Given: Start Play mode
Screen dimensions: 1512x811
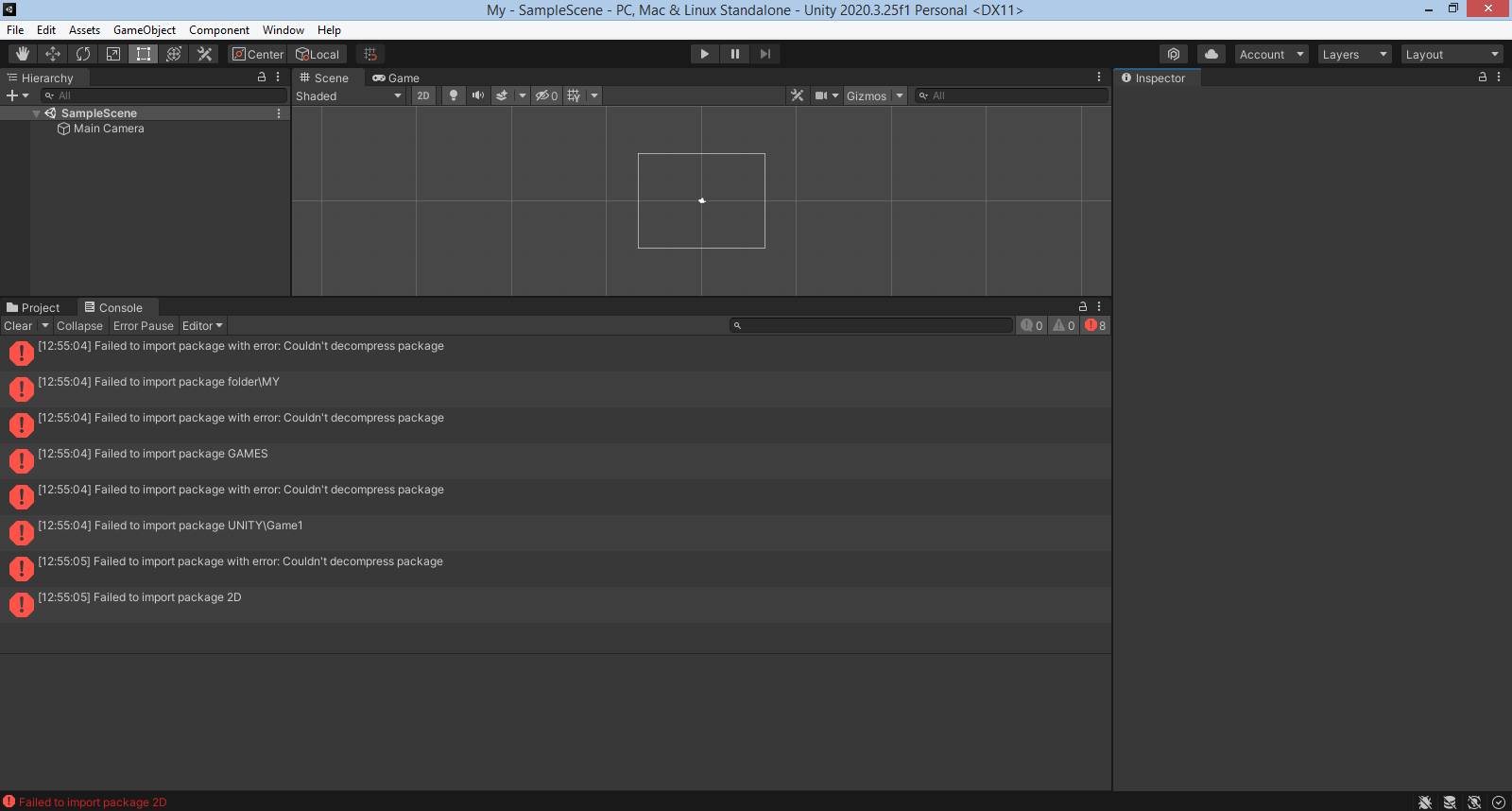Looking at the screenshot, I should point(704,54).
